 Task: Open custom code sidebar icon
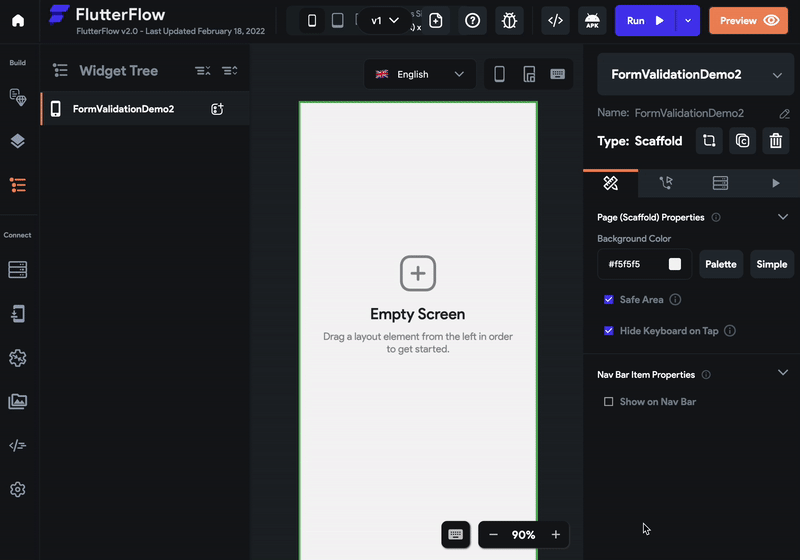pos(18,445)
